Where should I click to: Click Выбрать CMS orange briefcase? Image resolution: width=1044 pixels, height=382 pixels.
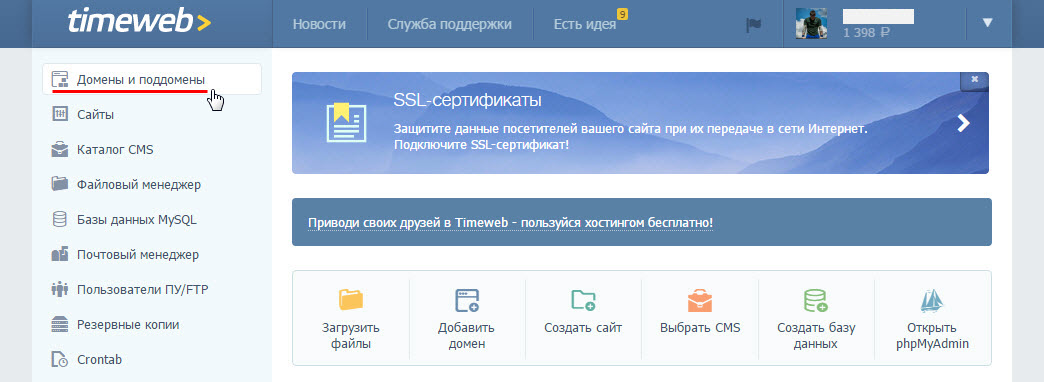pos(700,301)
